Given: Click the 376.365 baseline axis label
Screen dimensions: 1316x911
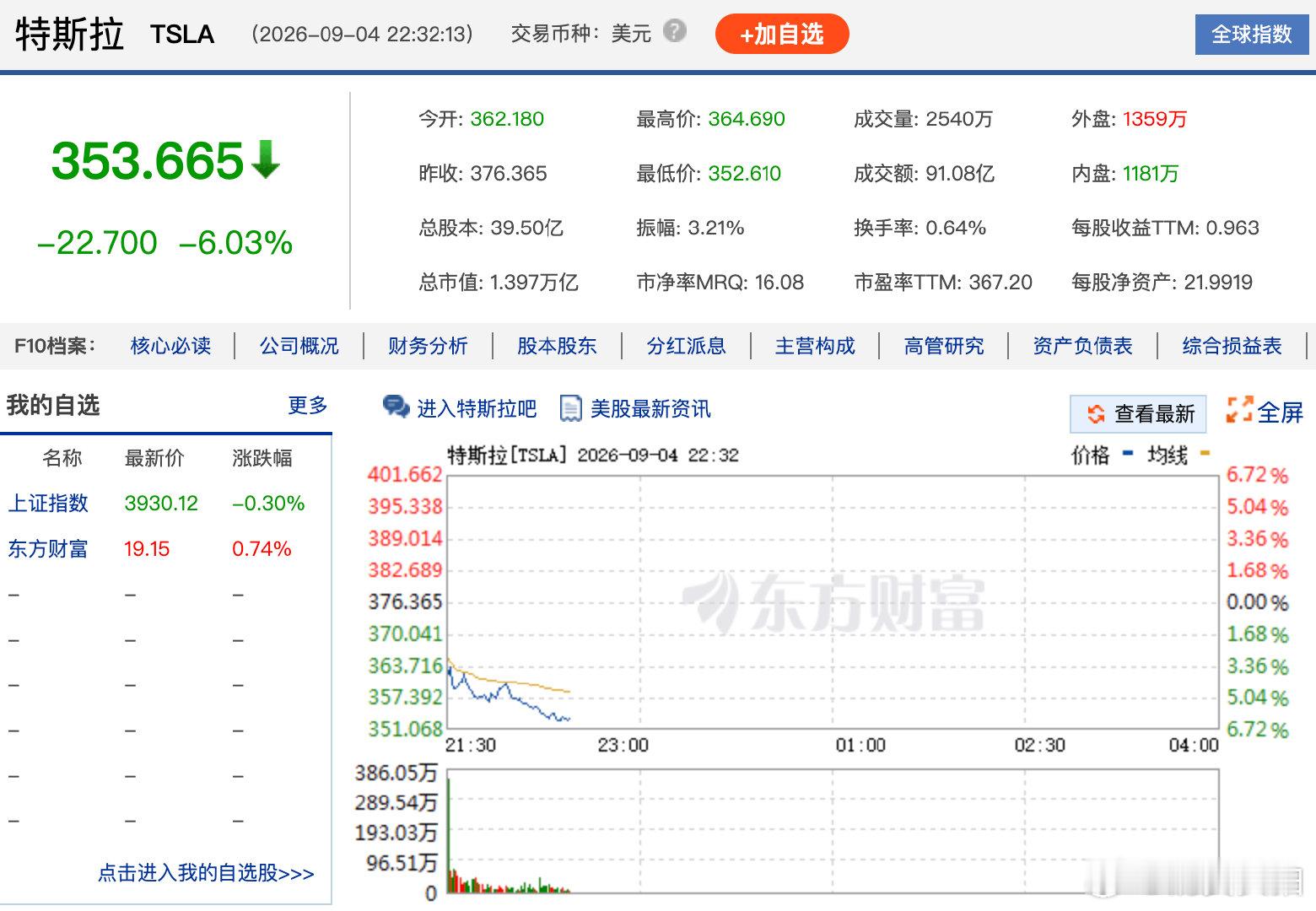Looking at the screenshot, I should tap(405, 602).
